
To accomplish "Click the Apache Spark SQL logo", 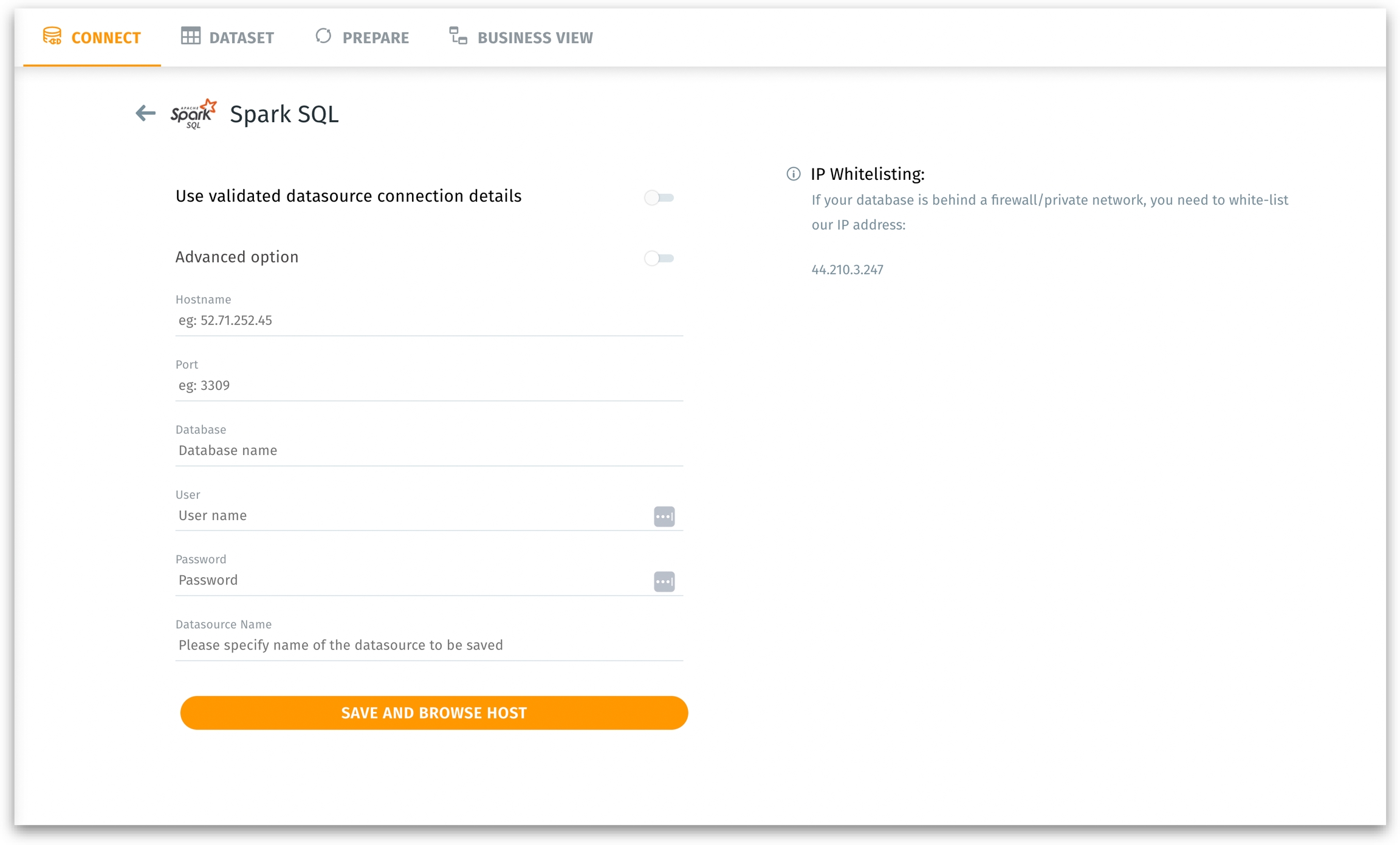I will click(x=193, y=114).
